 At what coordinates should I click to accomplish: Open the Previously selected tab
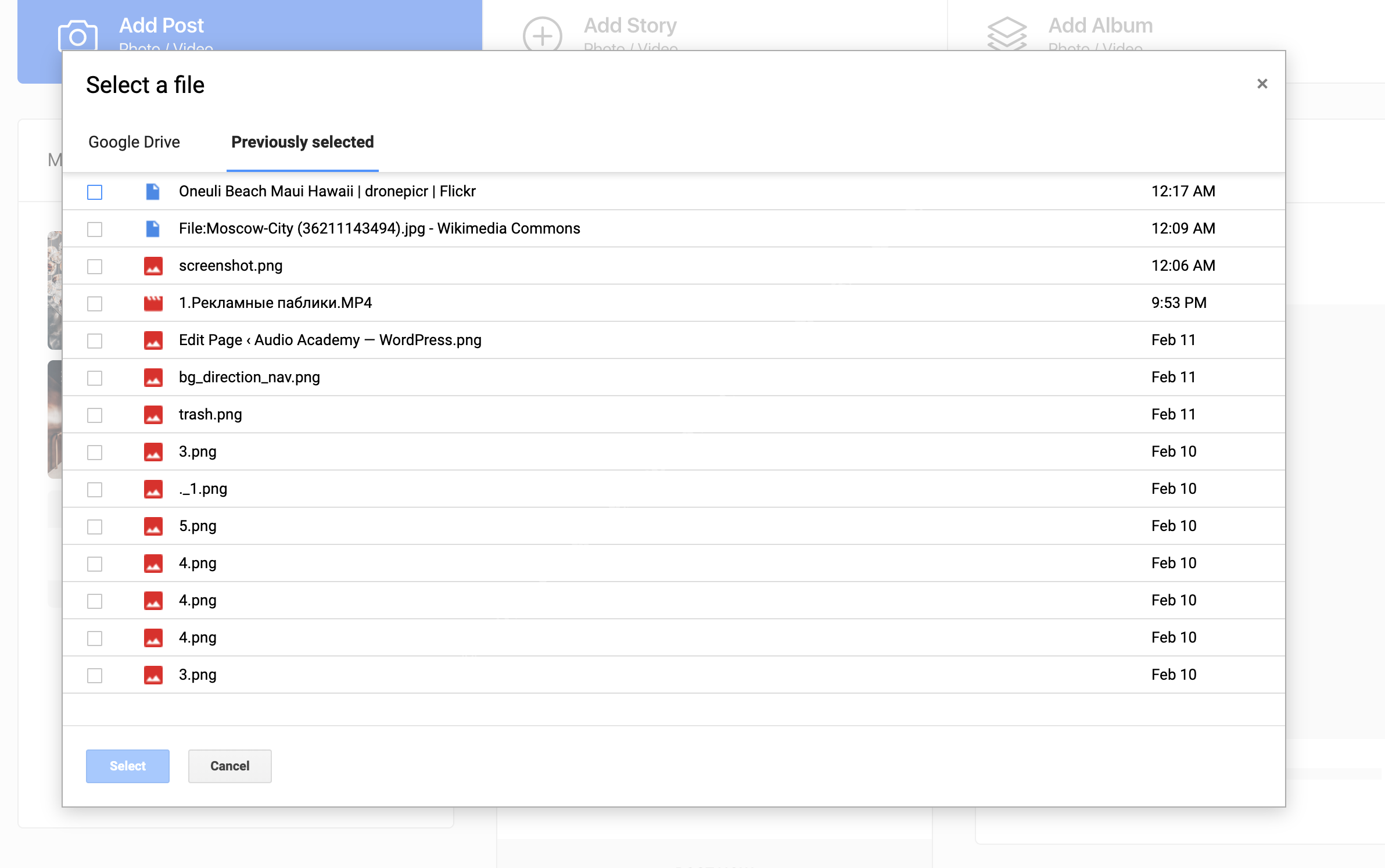(x=302, y=142)
